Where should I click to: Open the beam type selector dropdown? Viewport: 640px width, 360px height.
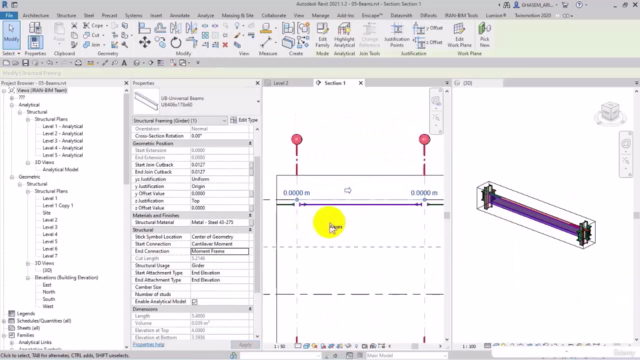(258, 102)
